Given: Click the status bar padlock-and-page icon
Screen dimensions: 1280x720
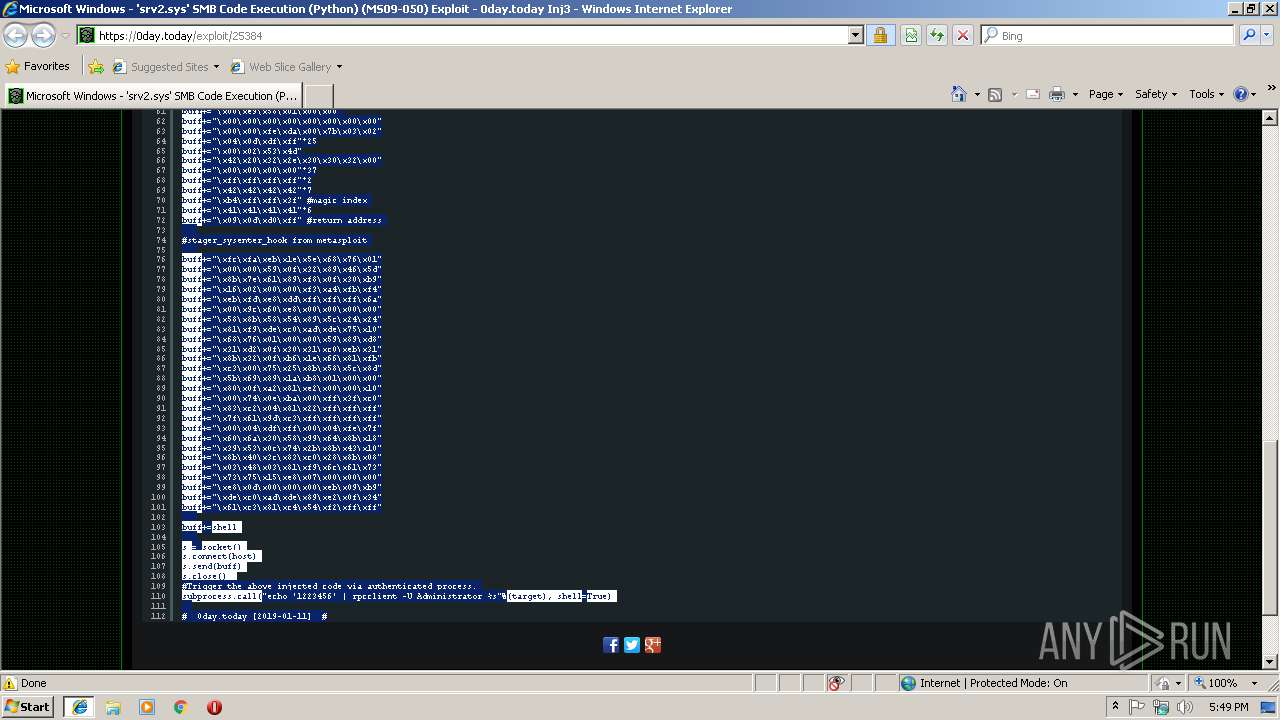Looking at the screenshot, I should (x=1163, y=683).
